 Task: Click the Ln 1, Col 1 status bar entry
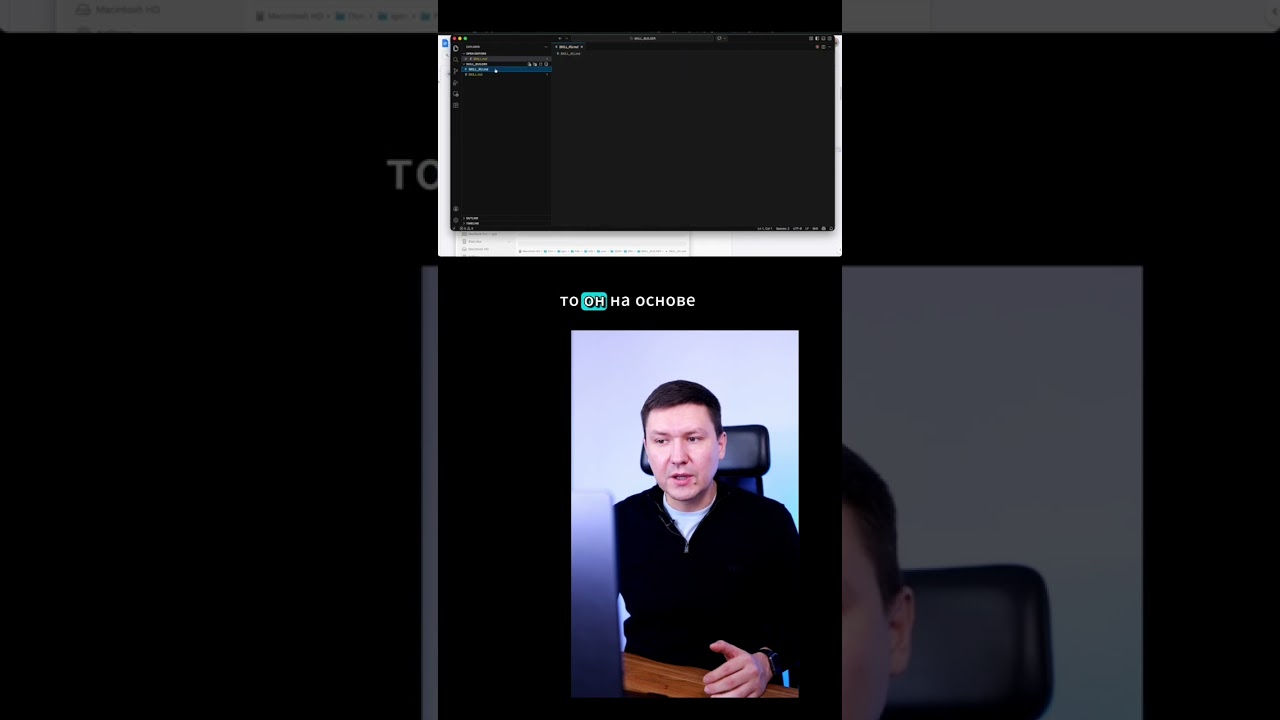(765, 228)
